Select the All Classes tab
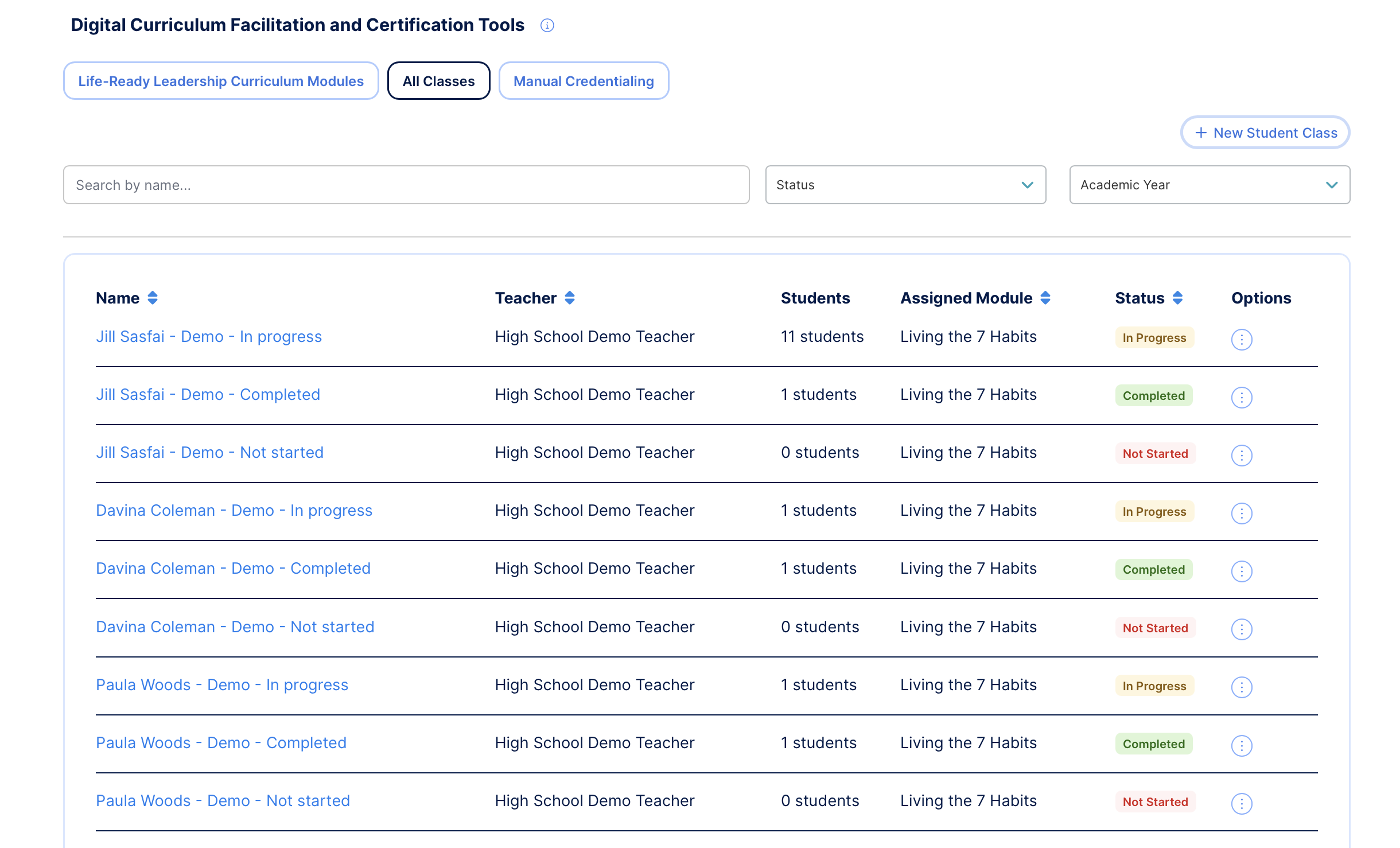This screenshot has width=1400, height=848. click(x=438, y=81)
